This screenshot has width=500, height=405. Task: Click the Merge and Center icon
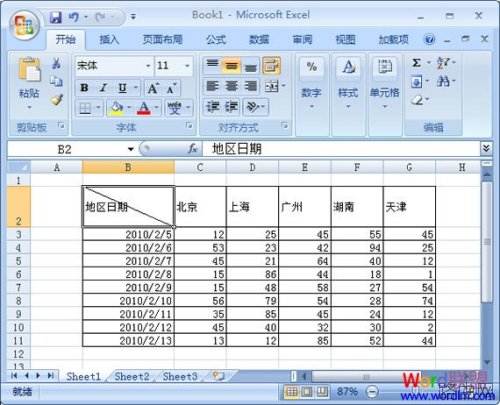click(272, 87)
